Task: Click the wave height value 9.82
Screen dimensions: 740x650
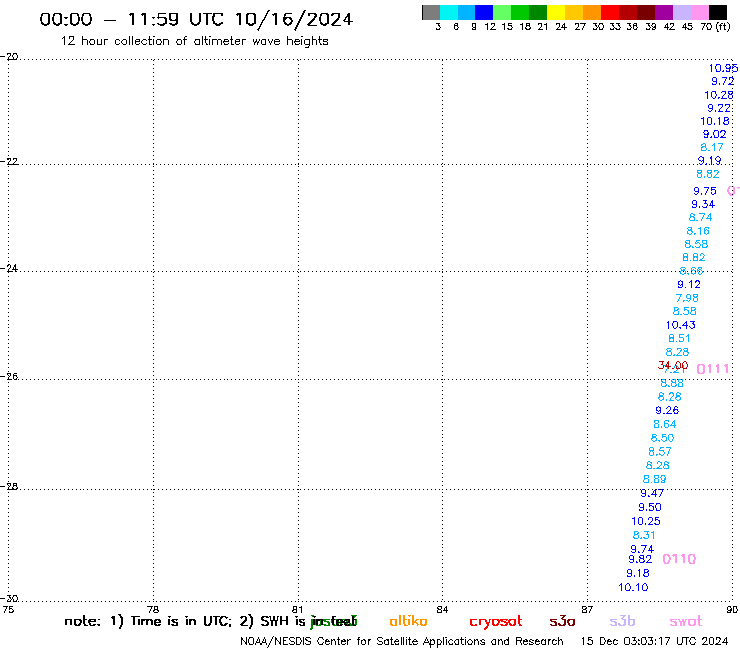Action: 640,559
